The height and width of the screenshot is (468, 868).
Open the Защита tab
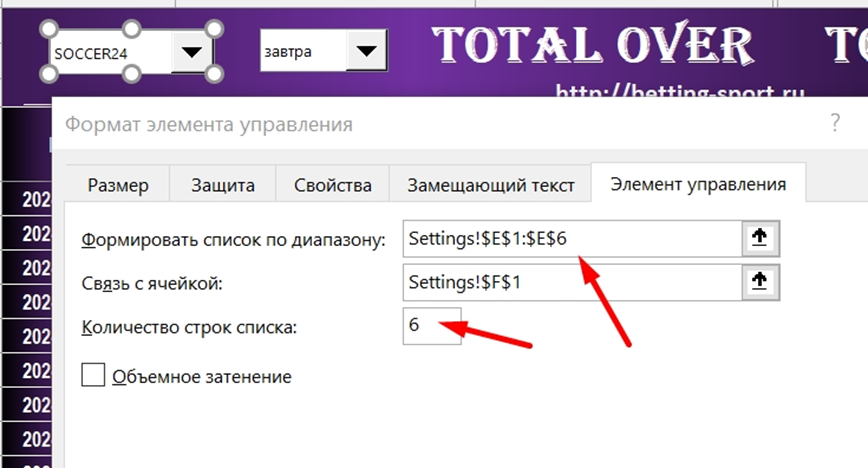pos(224,185)
